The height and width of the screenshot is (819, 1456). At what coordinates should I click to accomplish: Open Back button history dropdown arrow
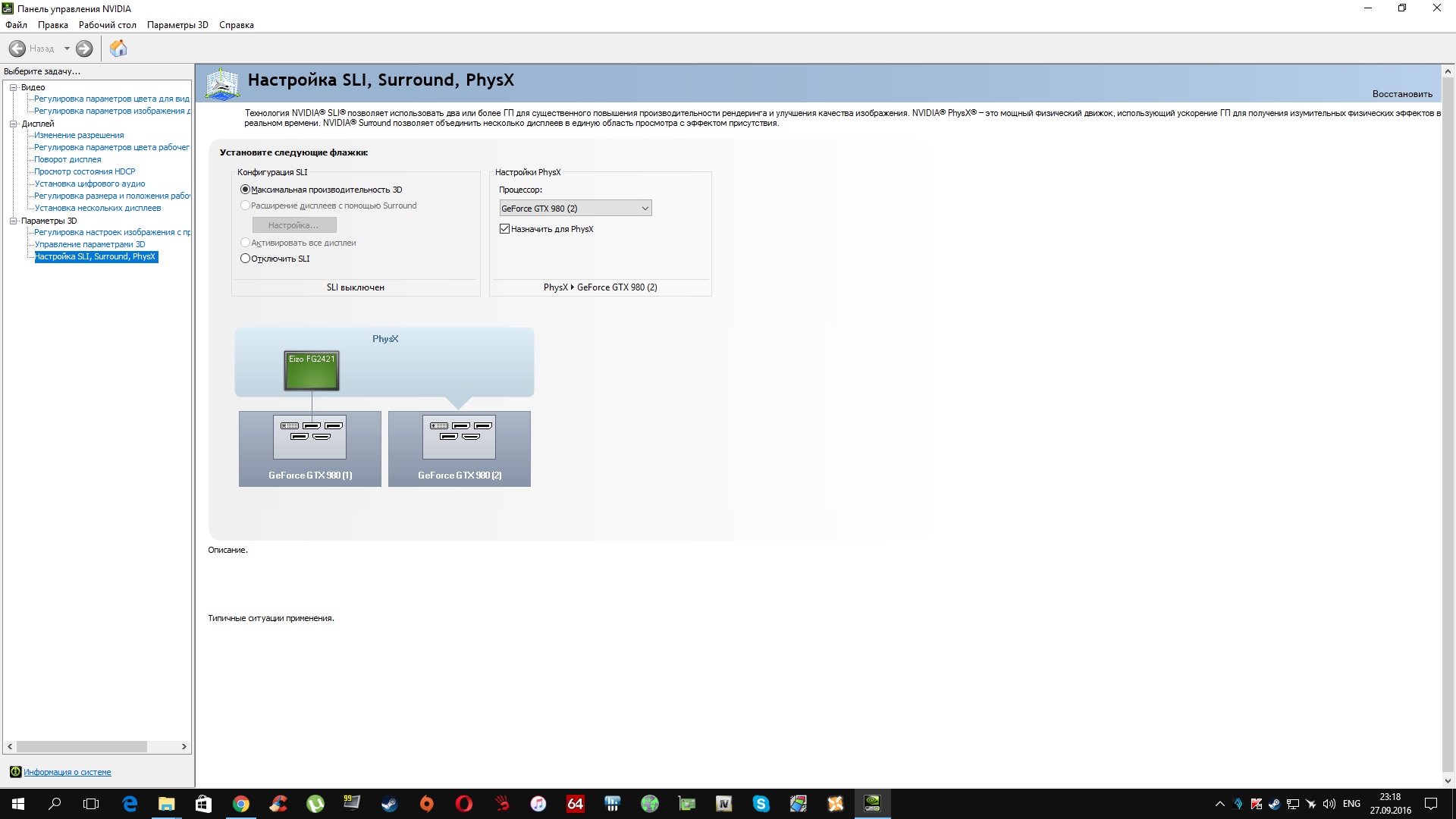click(67, 49)
